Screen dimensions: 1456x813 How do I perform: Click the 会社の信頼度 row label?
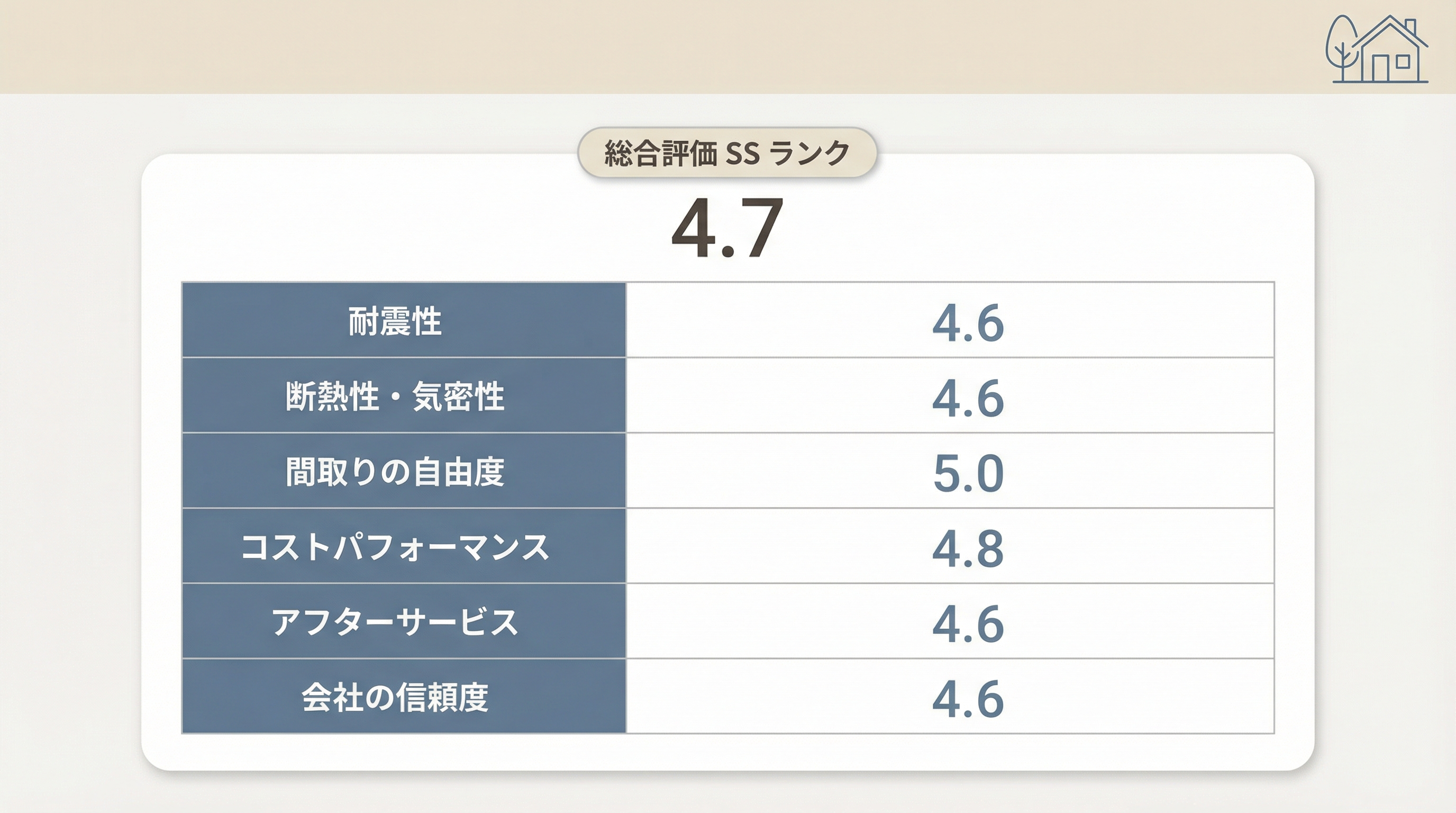click(395, 697)
